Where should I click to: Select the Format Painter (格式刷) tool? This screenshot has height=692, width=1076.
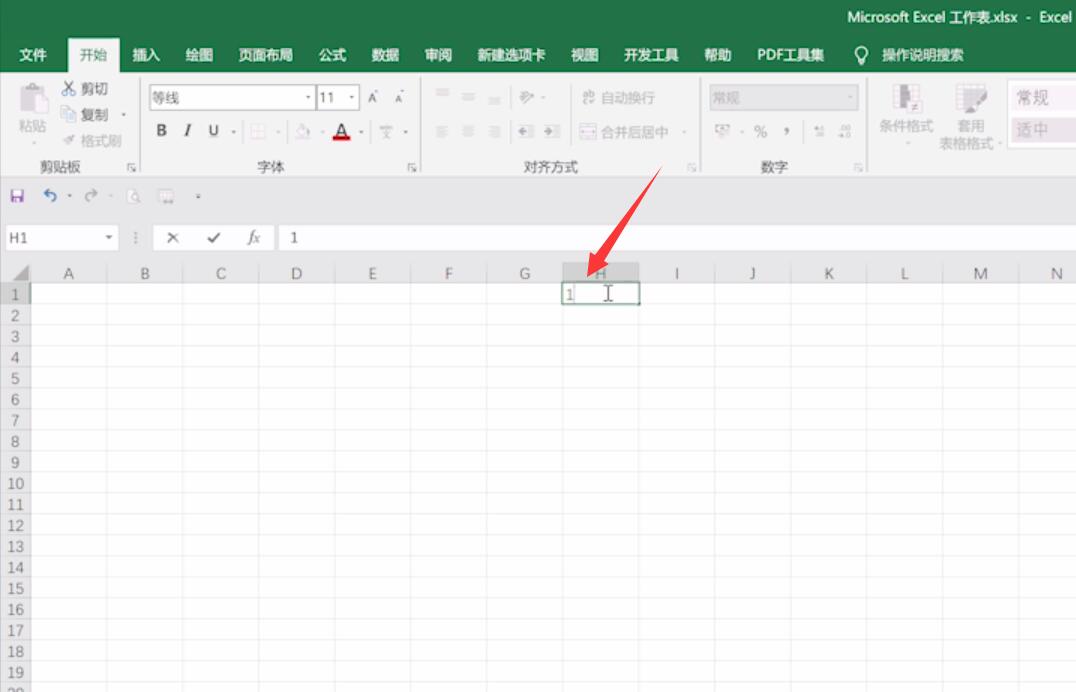92,141
